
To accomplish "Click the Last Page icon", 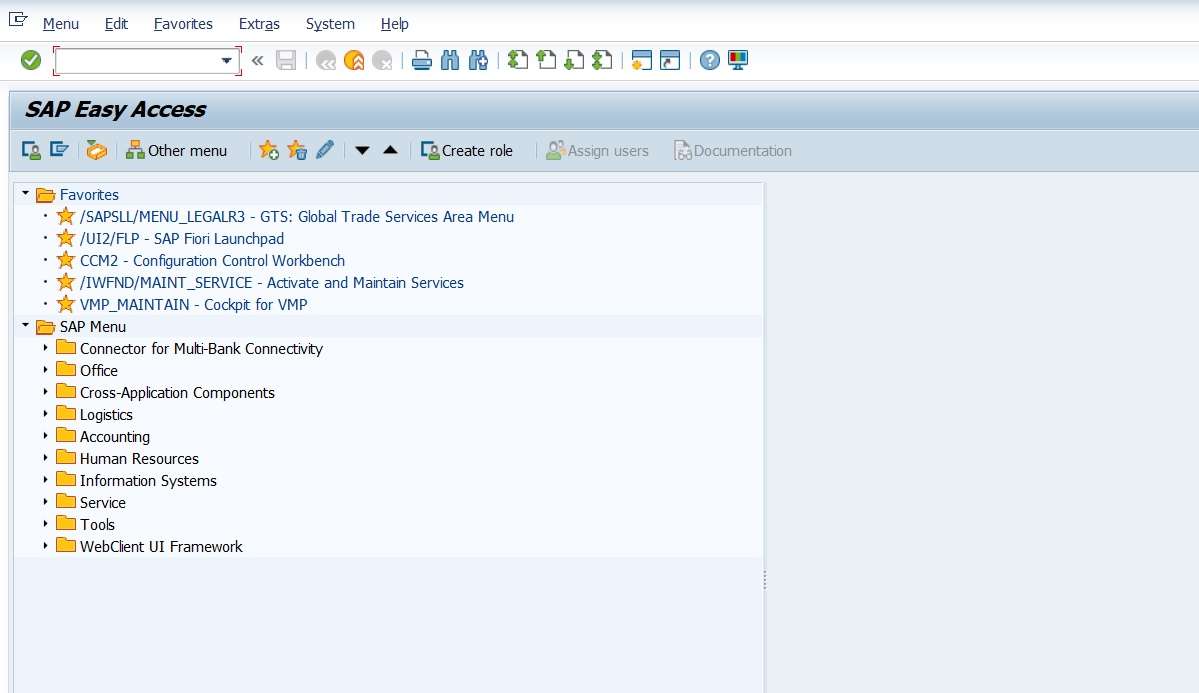I will [x=603, y=60].
